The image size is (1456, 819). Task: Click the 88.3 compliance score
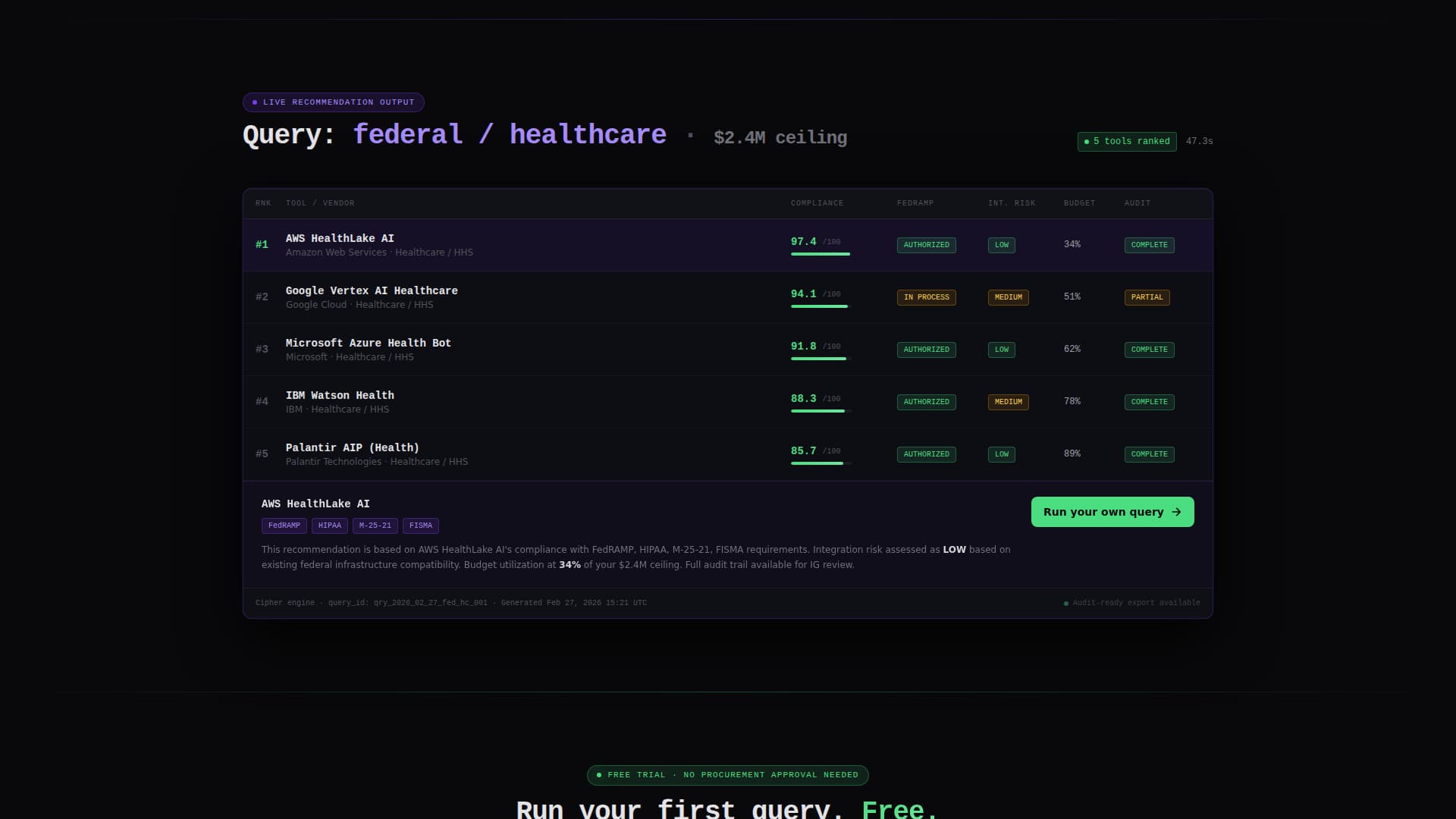(x=804, y=399)
